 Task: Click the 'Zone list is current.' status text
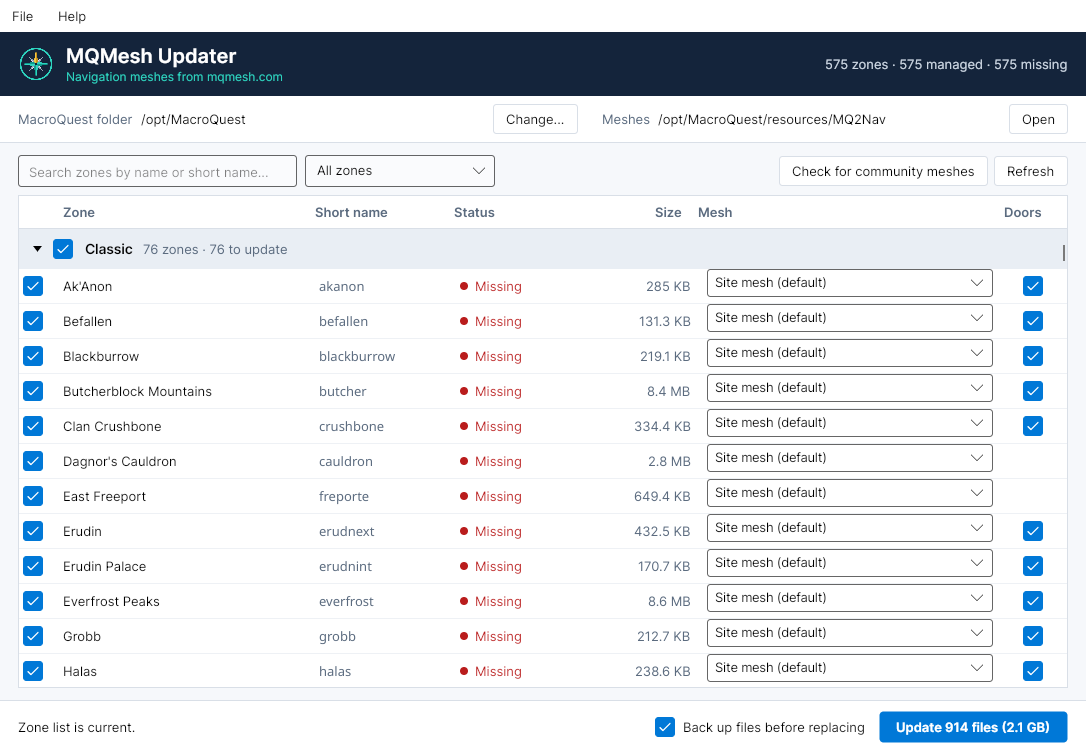pyautogui.click(x=76, y=727)
